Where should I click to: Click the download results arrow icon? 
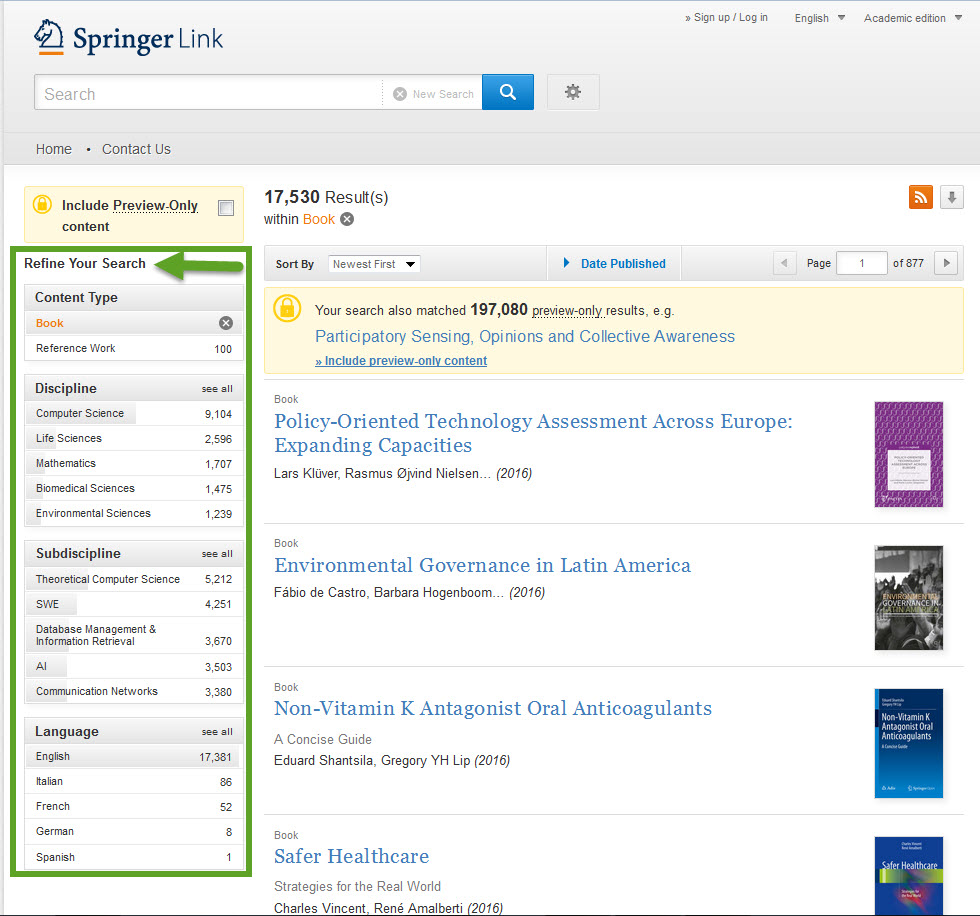click(x=951, y=197)
